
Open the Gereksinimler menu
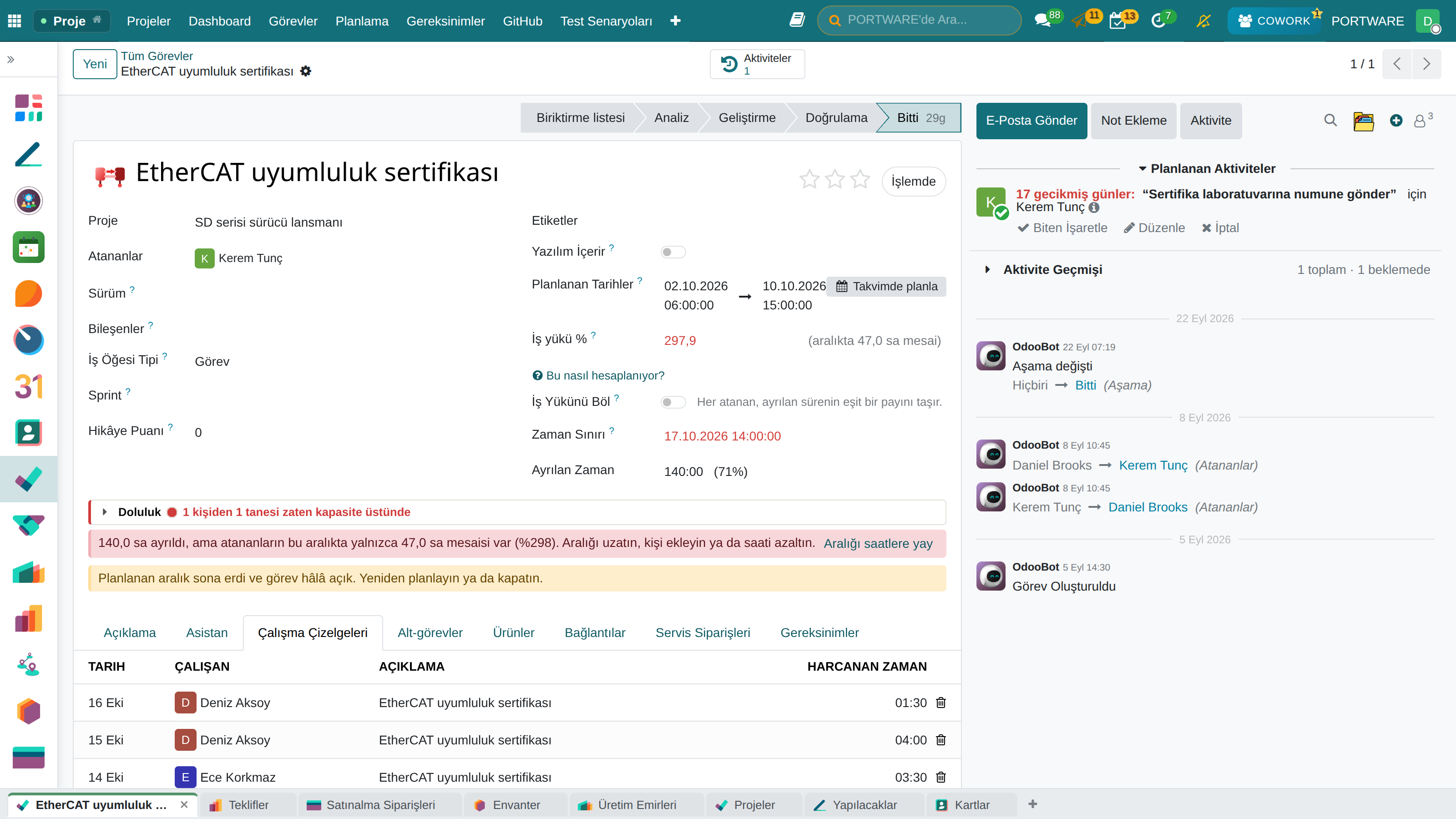coord(445,21)
